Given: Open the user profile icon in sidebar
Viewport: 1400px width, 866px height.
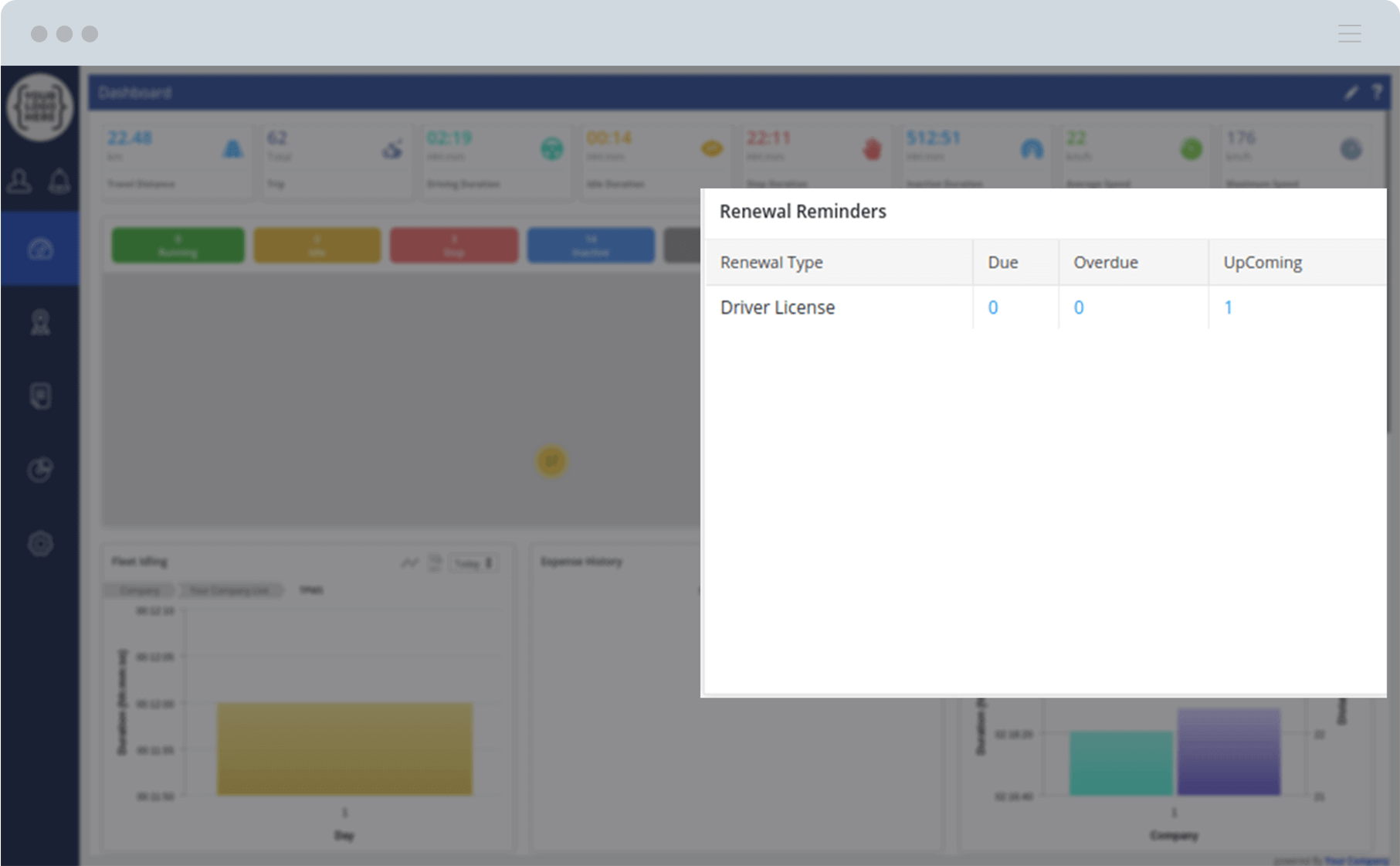Looking at the screenshot, I should [20, 182].
